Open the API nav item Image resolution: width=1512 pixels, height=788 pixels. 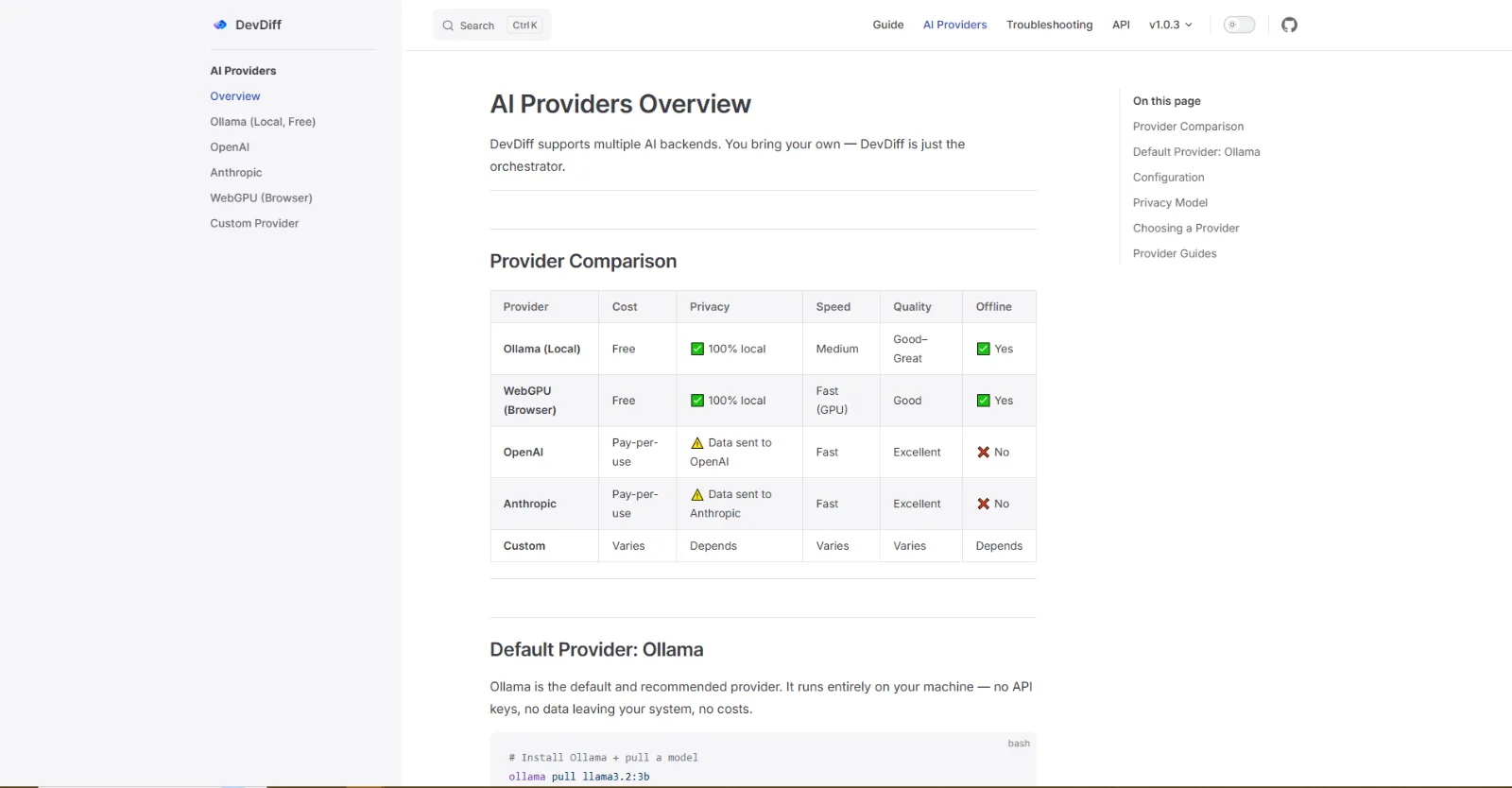[x=1121, y=25]
